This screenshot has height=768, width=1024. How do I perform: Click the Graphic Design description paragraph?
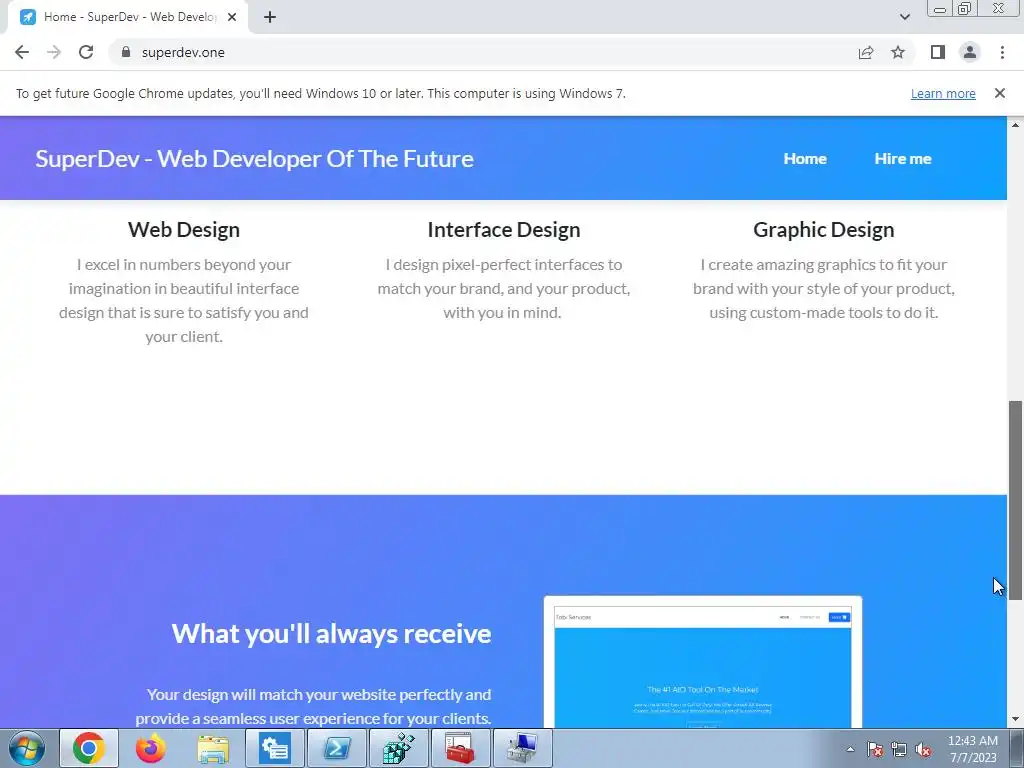tap(824, 289)
